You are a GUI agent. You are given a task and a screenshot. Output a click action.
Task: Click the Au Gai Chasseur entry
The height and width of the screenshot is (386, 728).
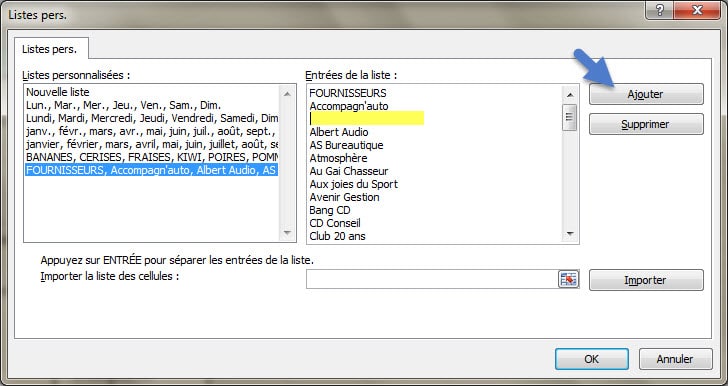pos(349,171)
